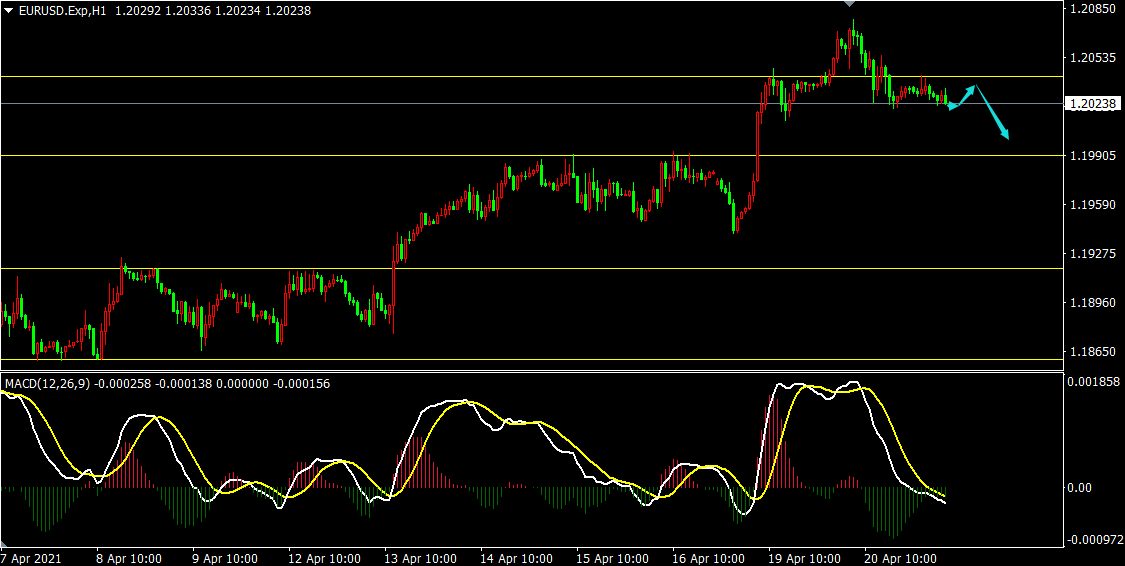Screen dimensions: 1125x566
Task: Click the 13 Apr 10:00 time label
Action: pyautogui.click(x=421, y=559)
